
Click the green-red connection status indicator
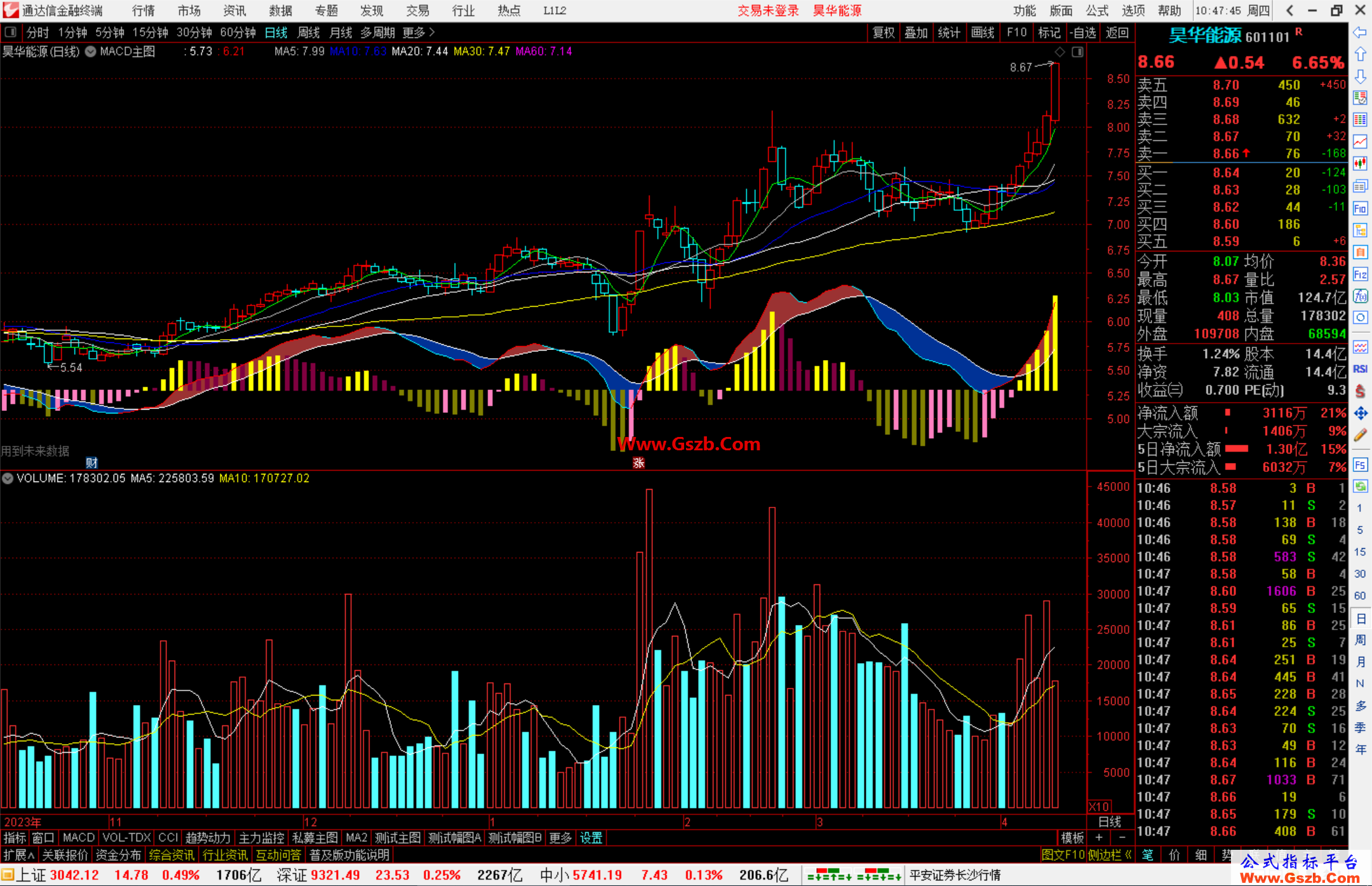854,875
